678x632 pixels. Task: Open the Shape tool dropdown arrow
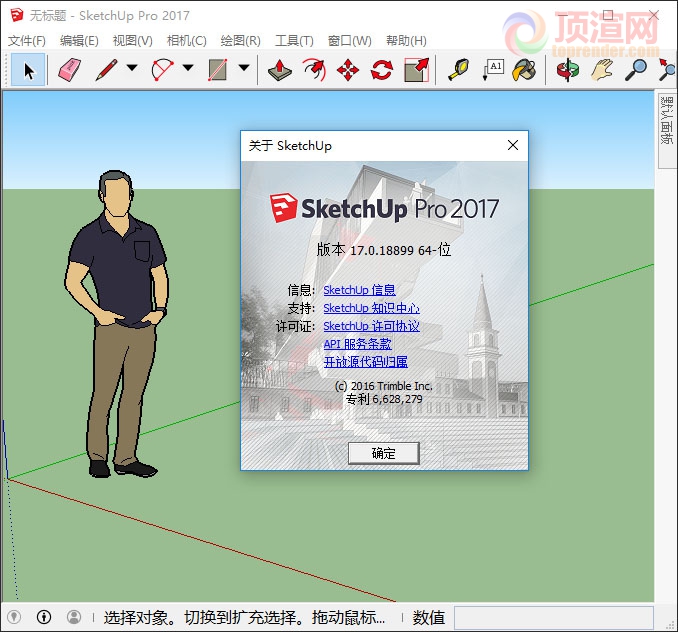point(244,68)
